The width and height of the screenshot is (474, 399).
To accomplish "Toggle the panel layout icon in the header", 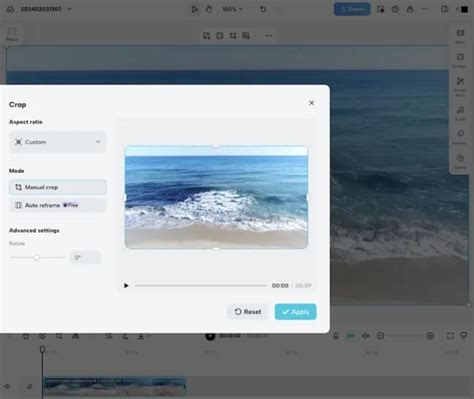I will pyautogui.click(x=445, y=9).
